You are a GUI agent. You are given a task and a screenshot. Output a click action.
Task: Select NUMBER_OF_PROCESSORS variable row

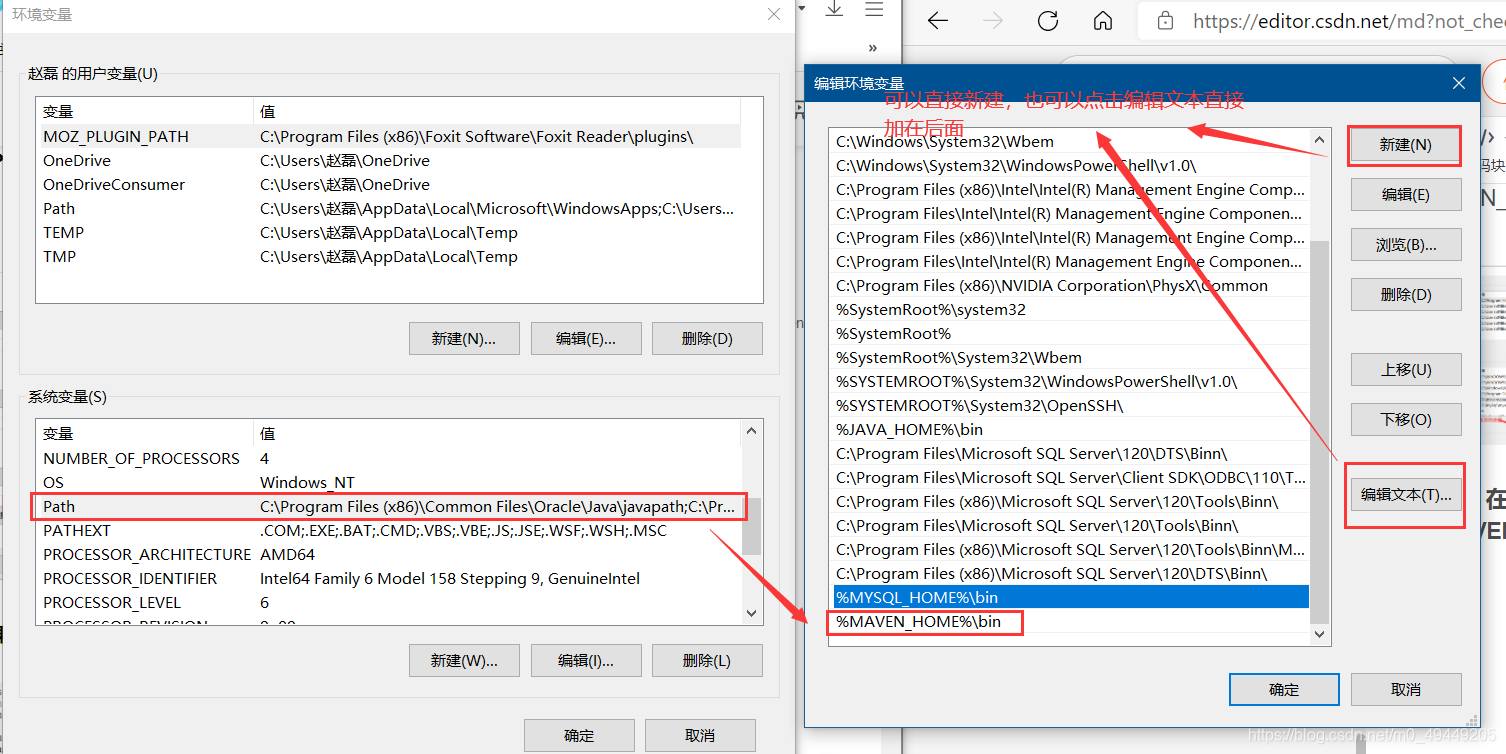coord(390,459)
